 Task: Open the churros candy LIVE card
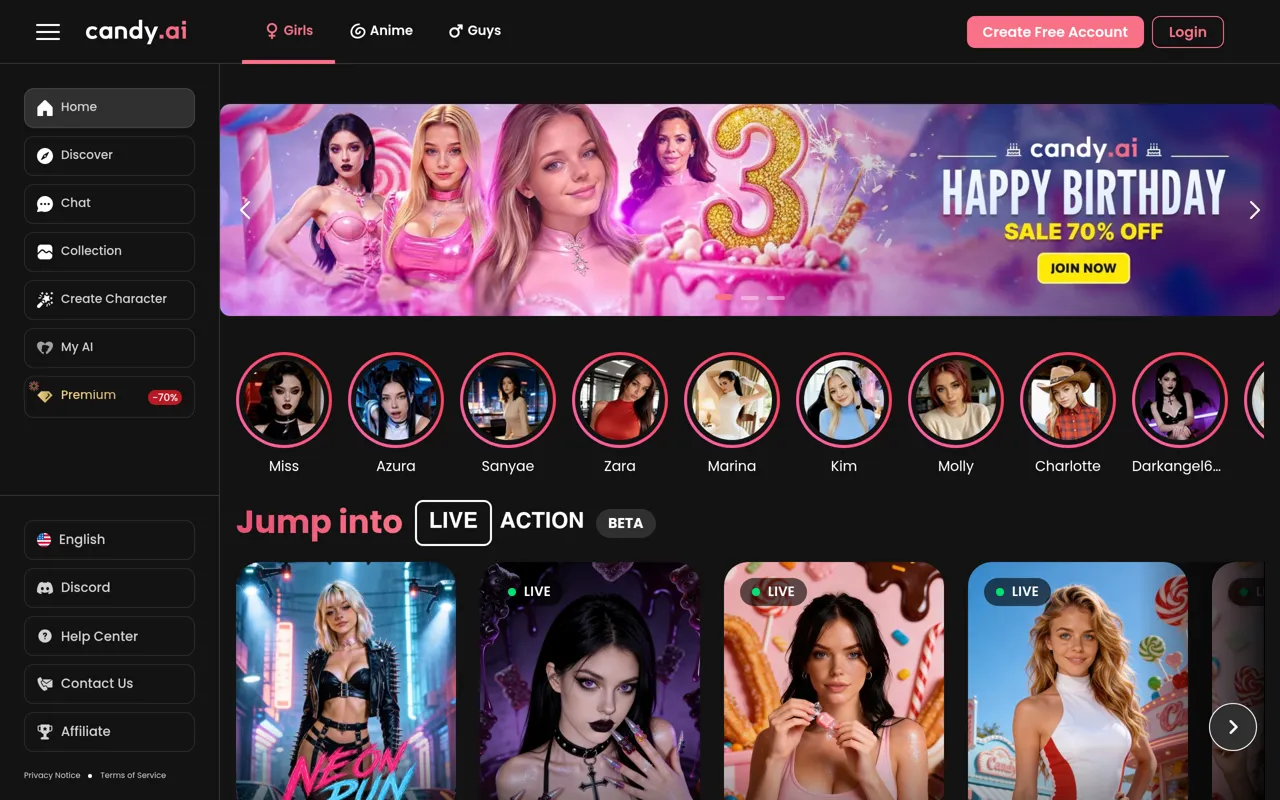click(834, 681)
